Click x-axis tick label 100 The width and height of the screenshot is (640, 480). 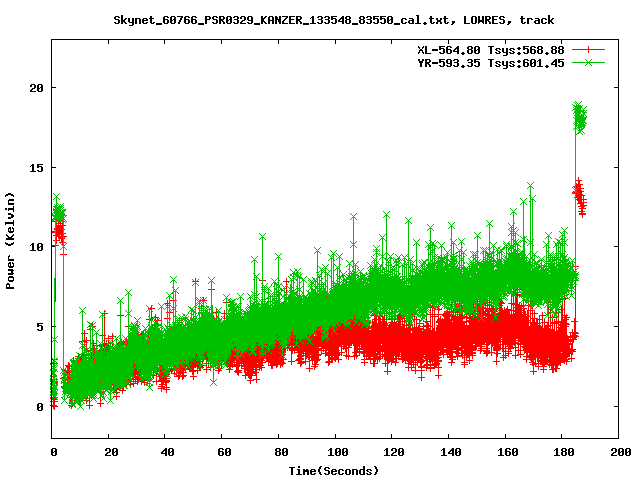[x=338, y=452]
